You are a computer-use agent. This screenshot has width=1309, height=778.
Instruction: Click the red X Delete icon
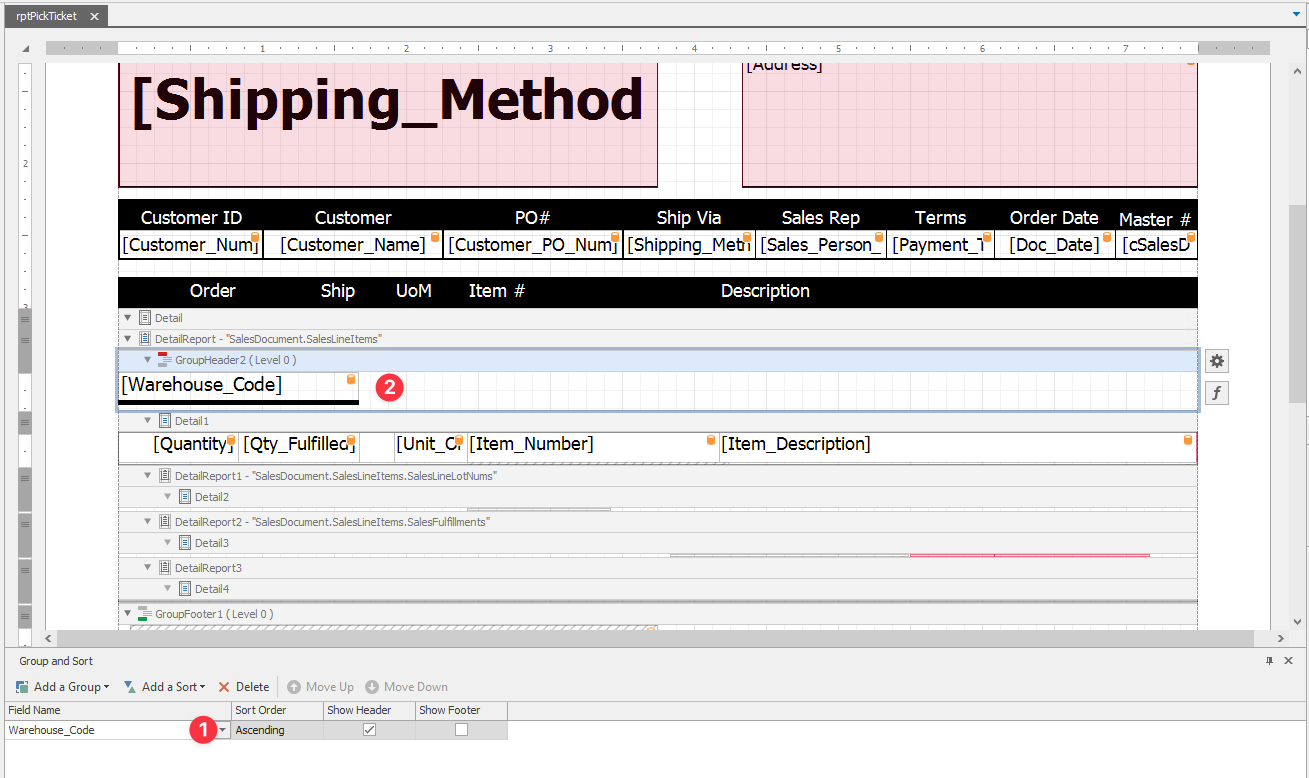224,686
